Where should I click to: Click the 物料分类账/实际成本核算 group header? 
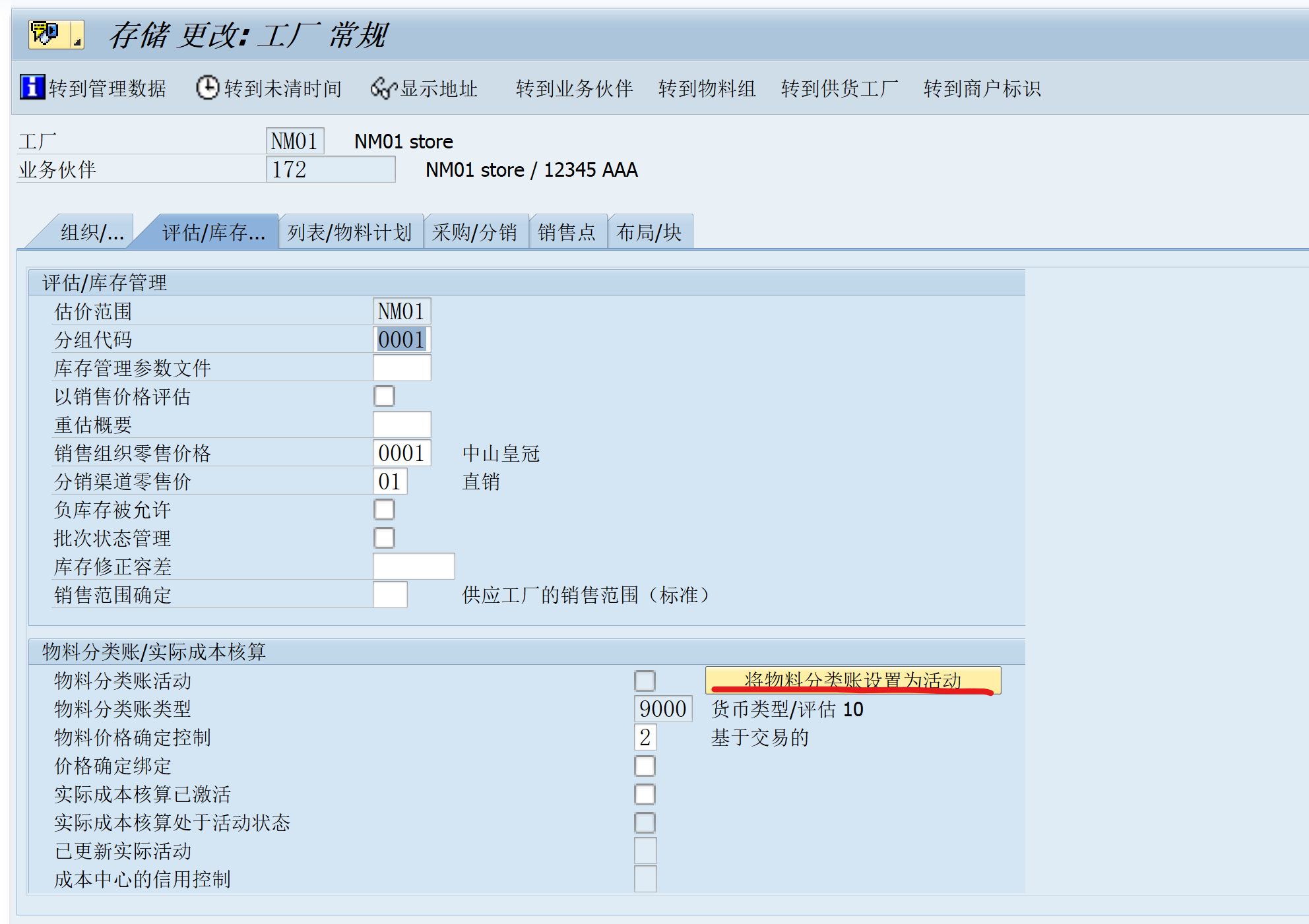(527, 652)
